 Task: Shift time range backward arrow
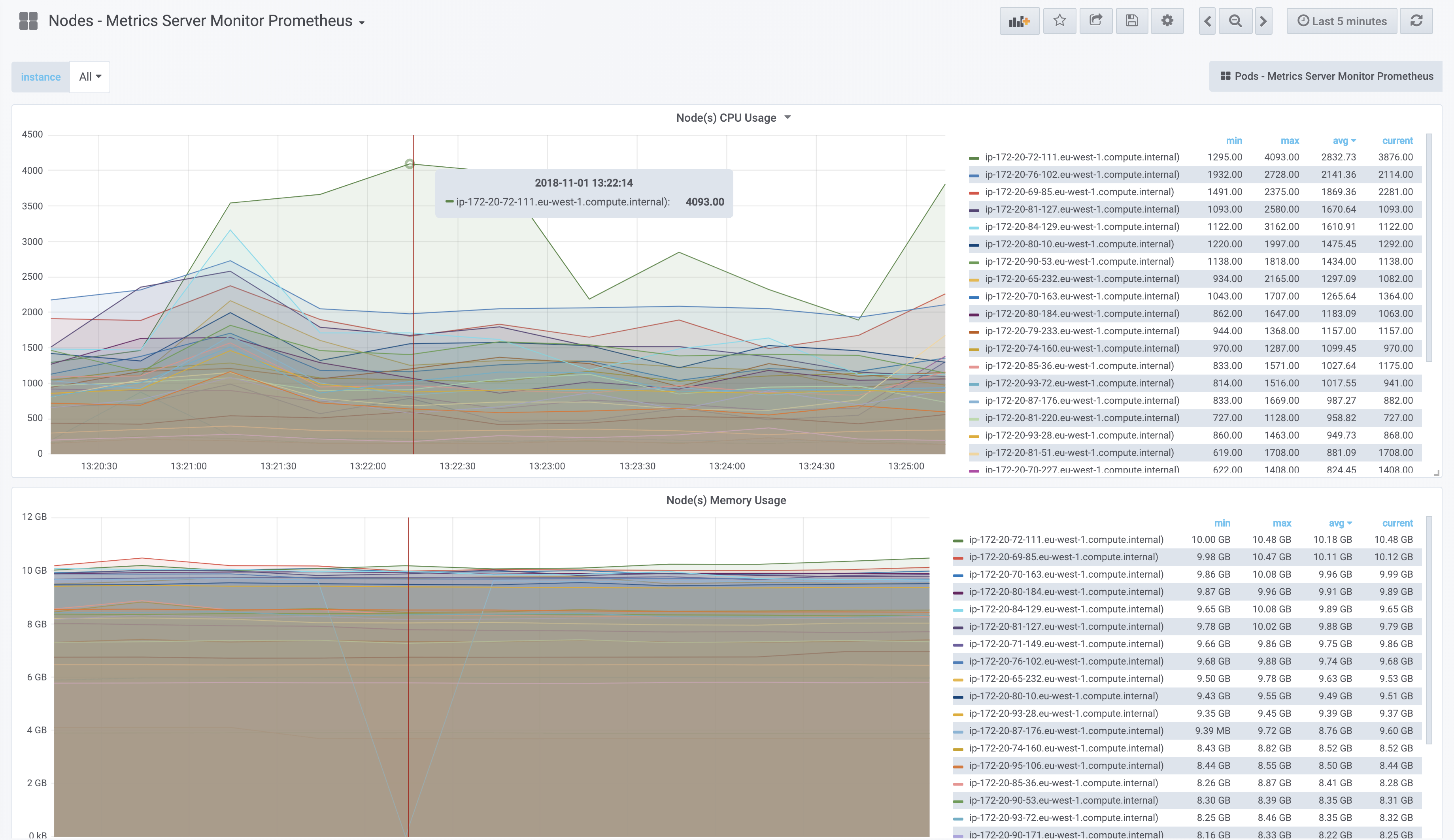click(1207, 21)
